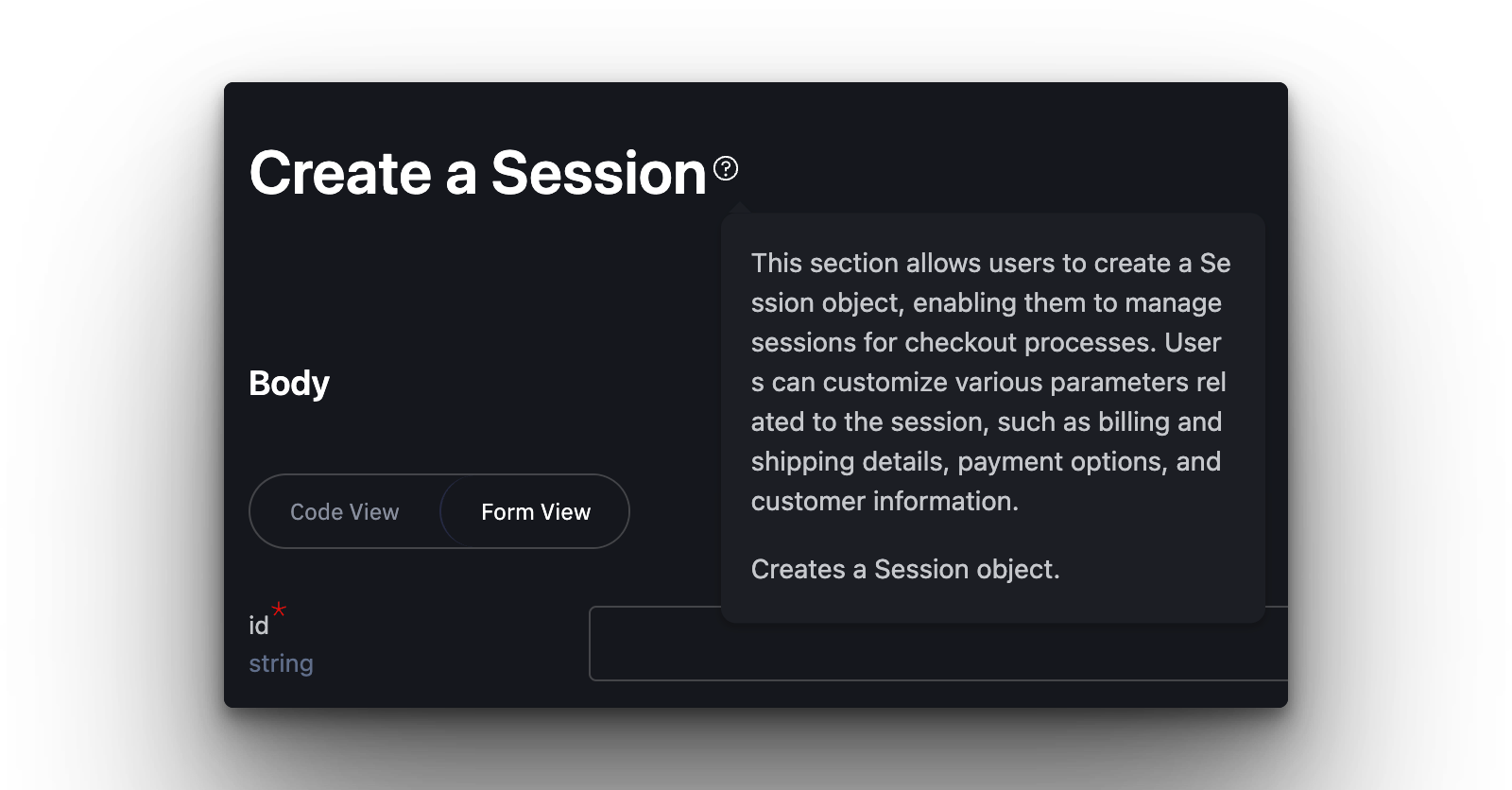This screenshot has height=790, width=1512.
Task: Click "customer information." in the tooltip
Action: coord(885,501)
